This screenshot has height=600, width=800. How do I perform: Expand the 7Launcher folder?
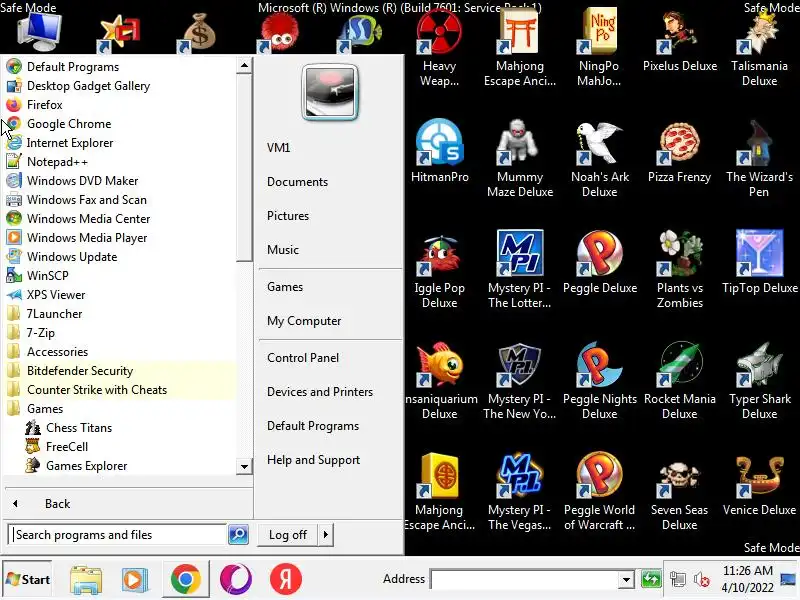54,314
